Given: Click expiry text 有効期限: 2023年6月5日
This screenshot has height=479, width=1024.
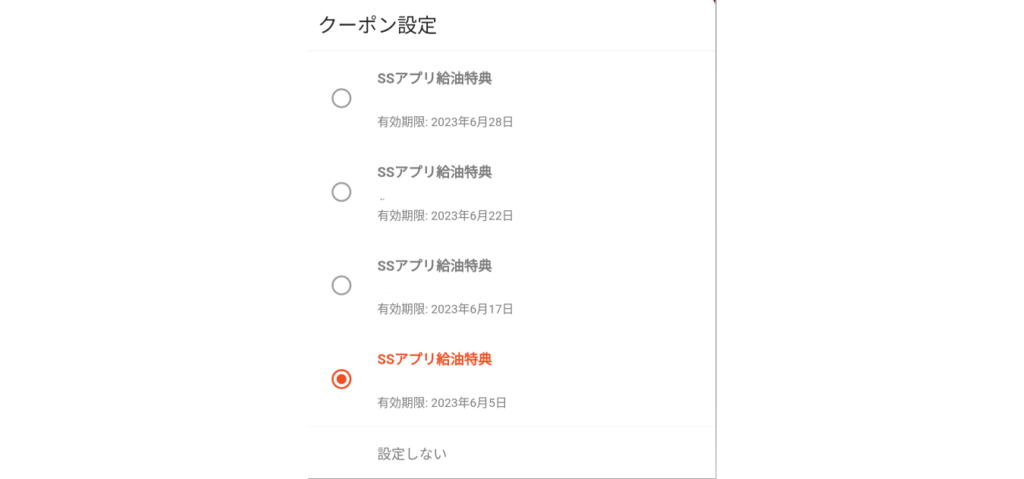Looking at the screenshot, I should click(x=441, y=403).
